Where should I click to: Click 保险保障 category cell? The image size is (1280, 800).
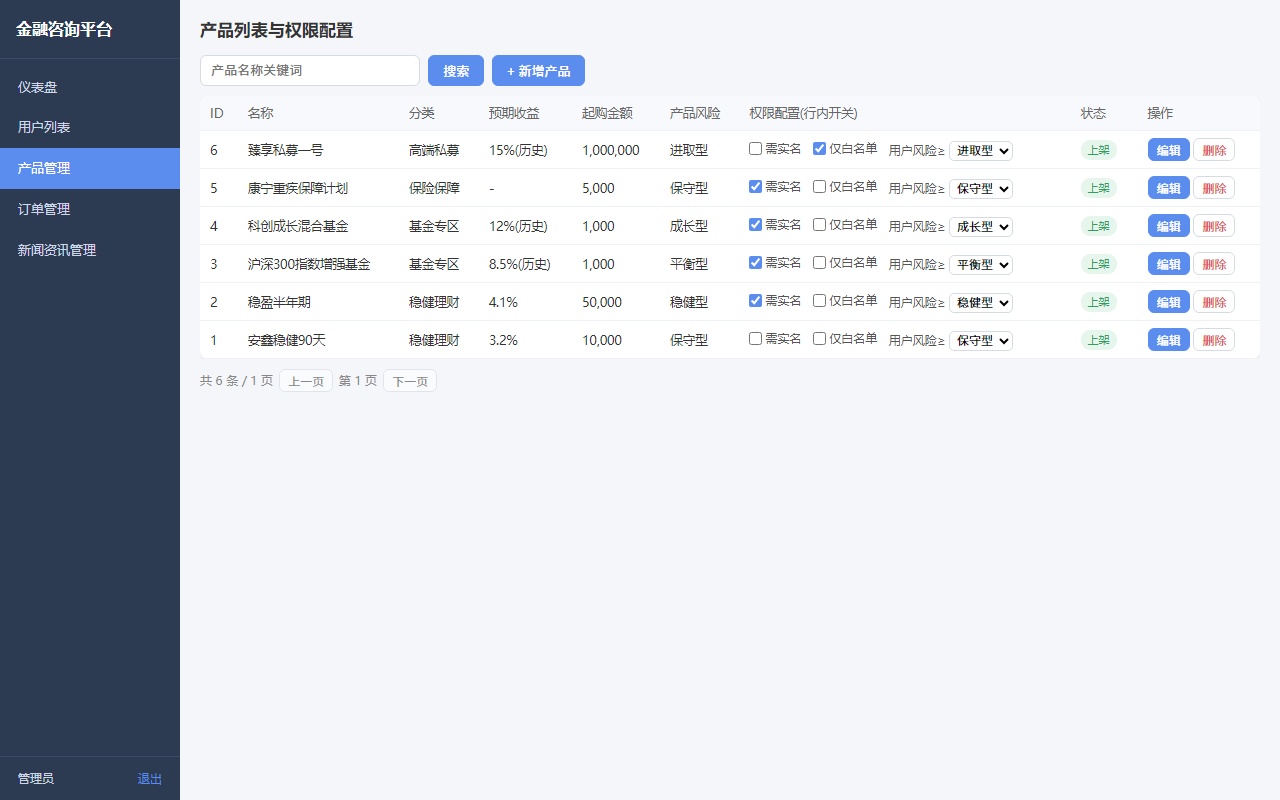[434, 188]
